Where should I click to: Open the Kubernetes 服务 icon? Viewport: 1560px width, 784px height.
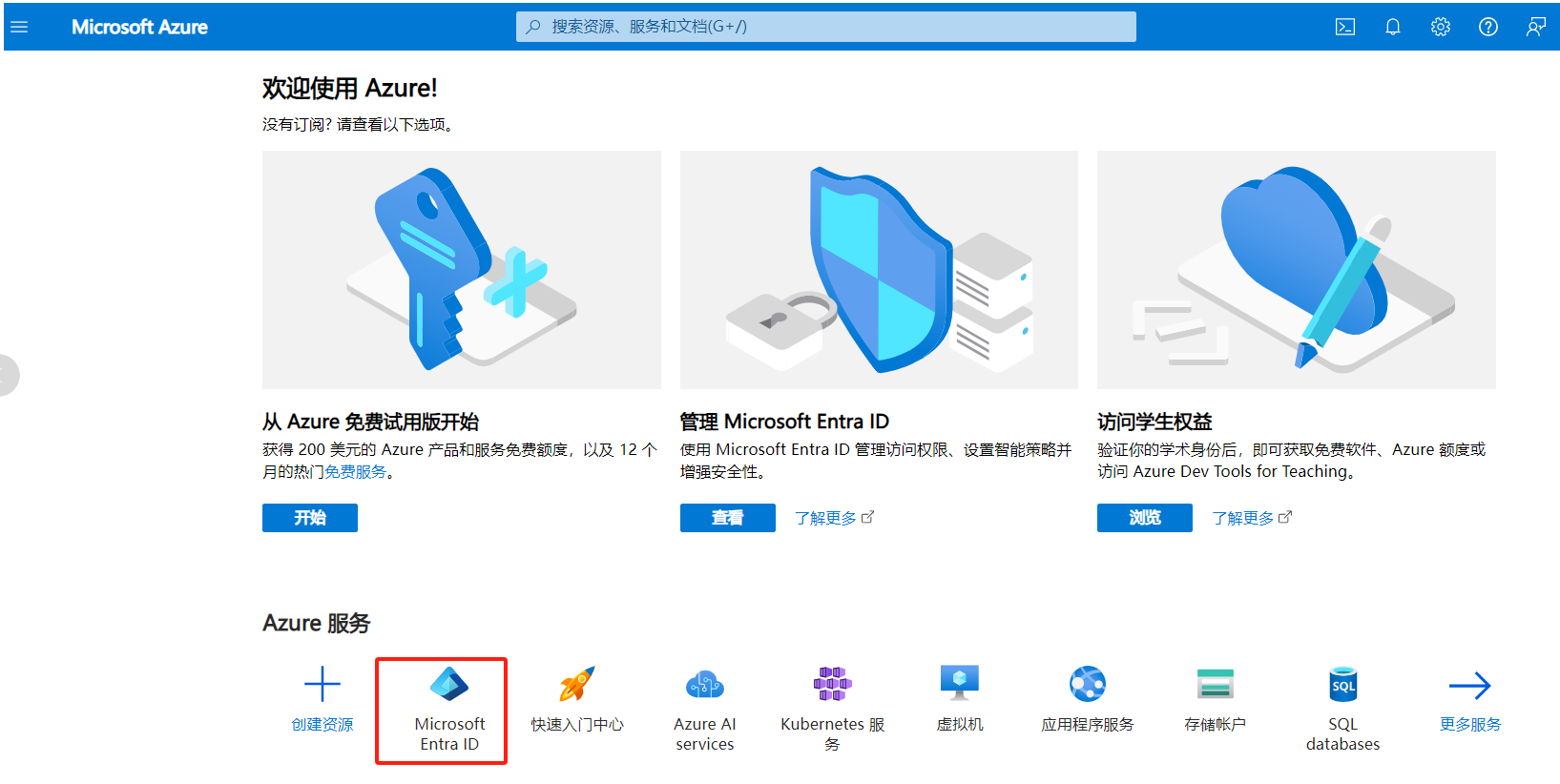pyautogui.click(x=832, y=684)
